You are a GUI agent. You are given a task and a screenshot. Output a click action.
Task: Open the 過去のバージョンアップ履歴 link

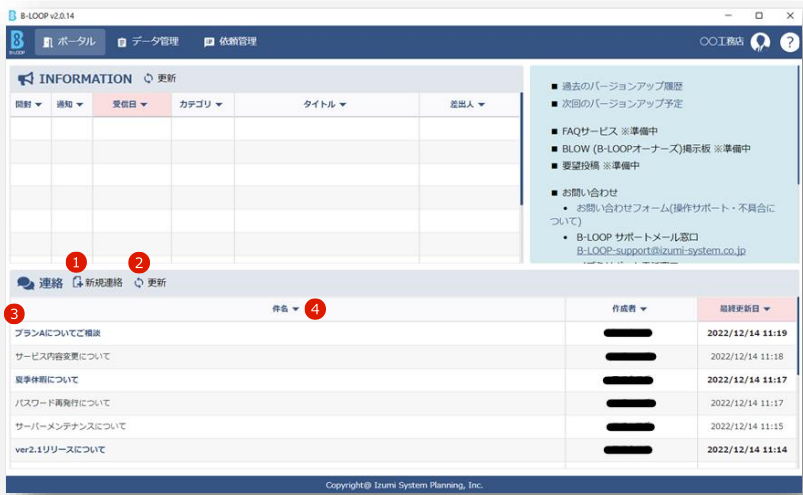pos(622,86)
